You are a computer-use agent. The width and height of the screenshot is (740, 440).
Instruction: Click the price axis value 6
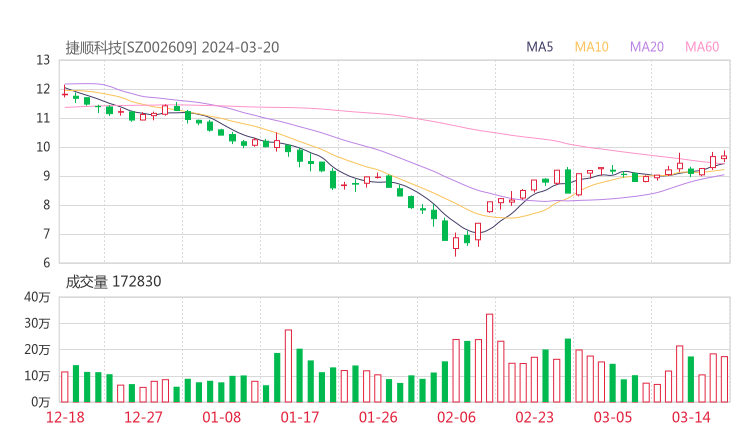click(x=46, y=263)
